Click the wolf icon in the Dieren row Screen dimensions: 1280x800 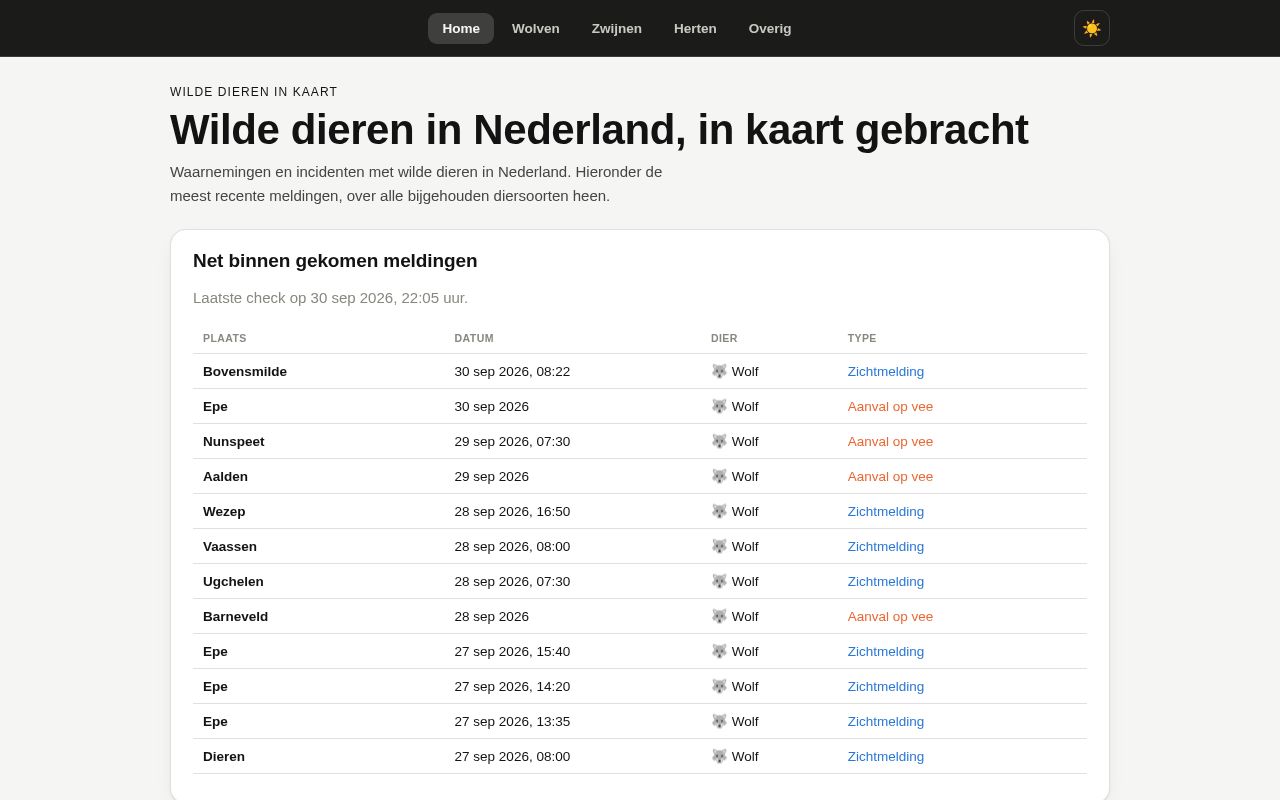719,756
